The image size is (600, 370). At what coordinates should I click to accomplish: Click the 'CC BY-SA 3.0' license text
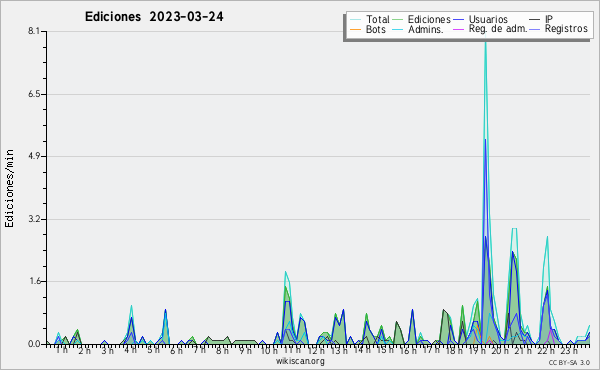[x=569, y=362]
